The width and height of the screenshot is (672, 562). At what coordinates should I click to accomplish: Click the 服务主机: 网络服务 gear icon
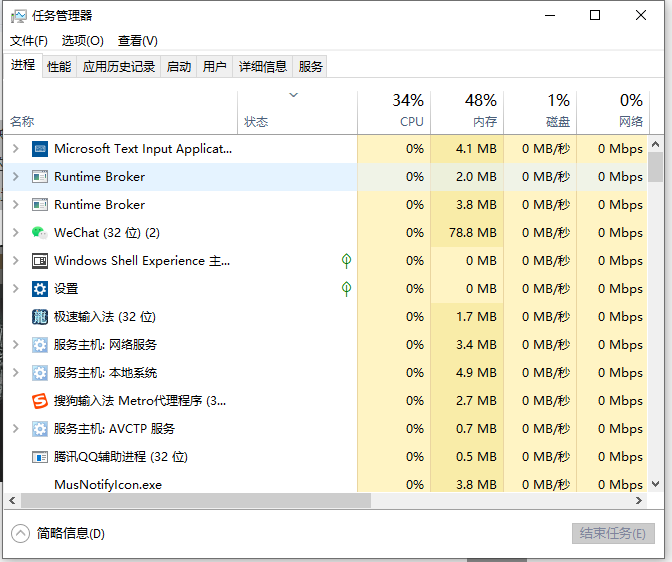pyautogui.click(x=40, y=345)
